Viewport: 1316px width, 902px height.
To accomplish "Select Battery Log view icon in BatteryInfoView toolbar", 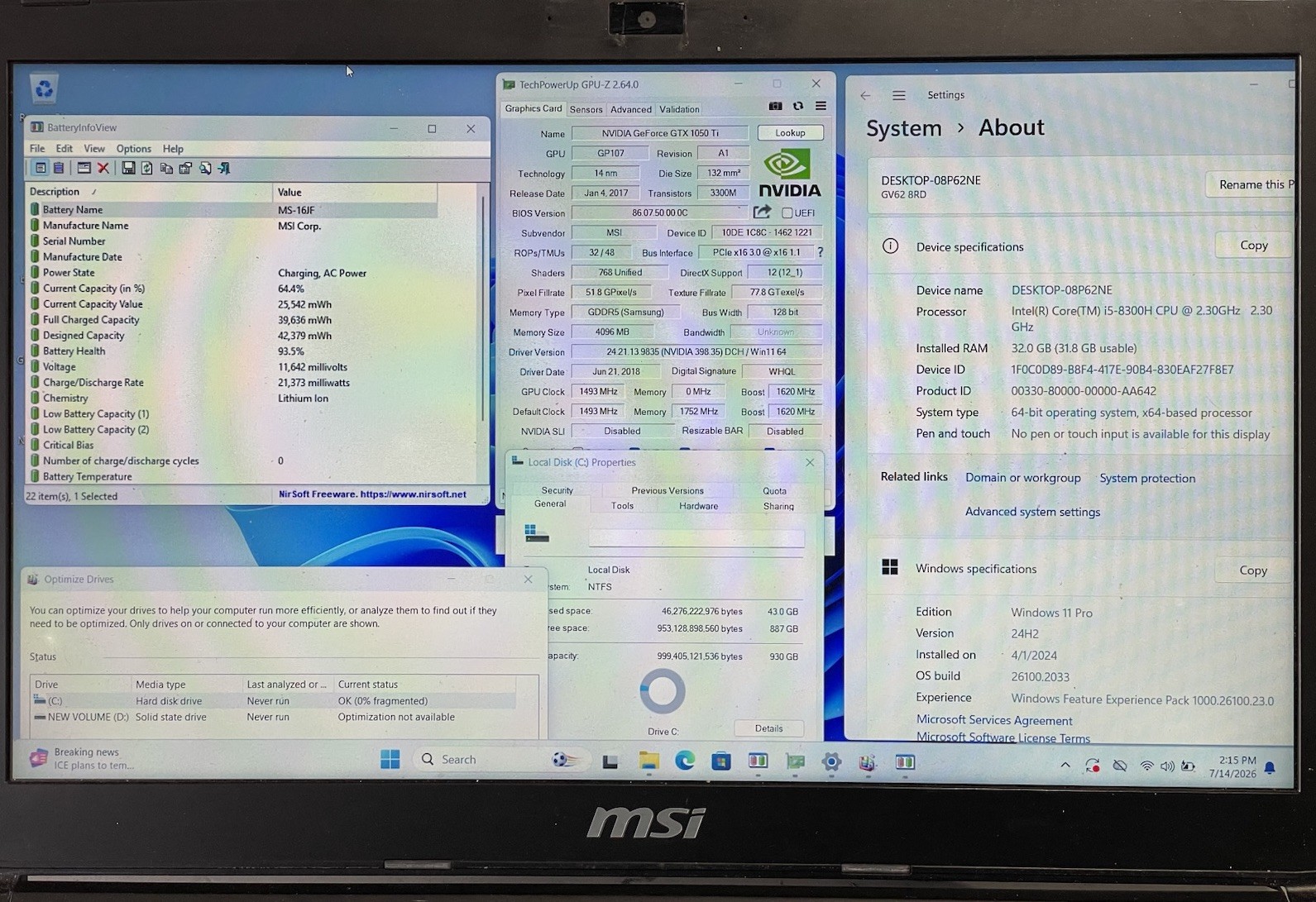I will [x=59, y=168].
